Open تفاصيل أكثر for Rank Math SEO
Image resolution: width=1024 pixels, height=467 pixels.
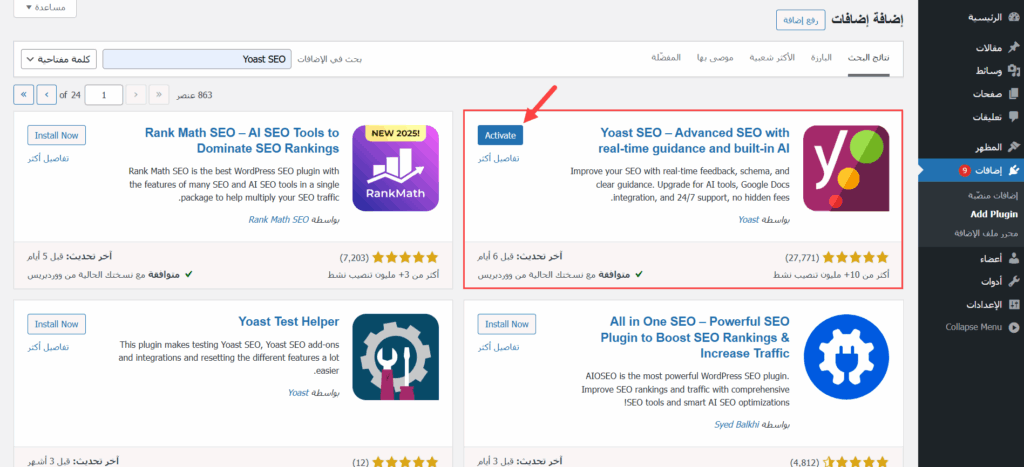click(48, 159)
